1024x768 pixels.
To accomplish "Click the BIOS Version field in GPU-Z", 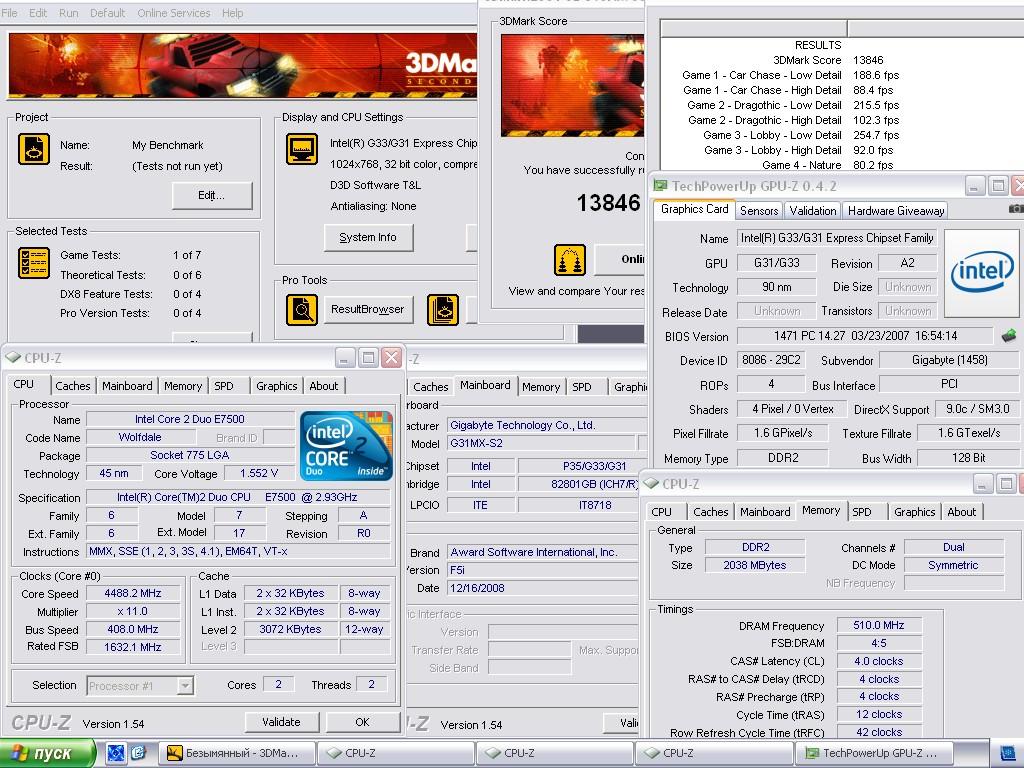I will pyautogui.click(x=865, y=336).
